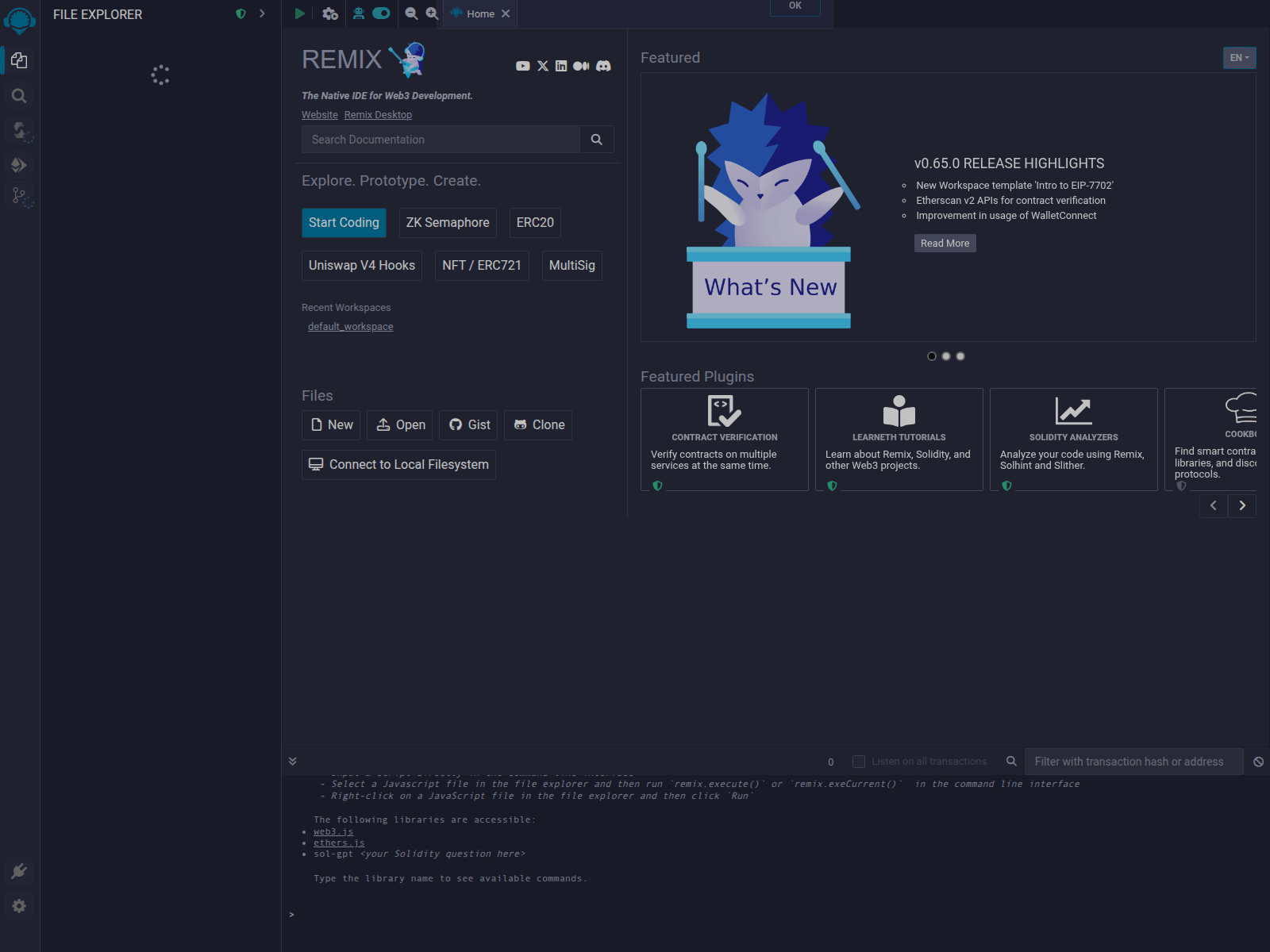Viewport: 1270px width, 952px height.
Task: Open Remix LinkedIn icon
Action: 561,66
